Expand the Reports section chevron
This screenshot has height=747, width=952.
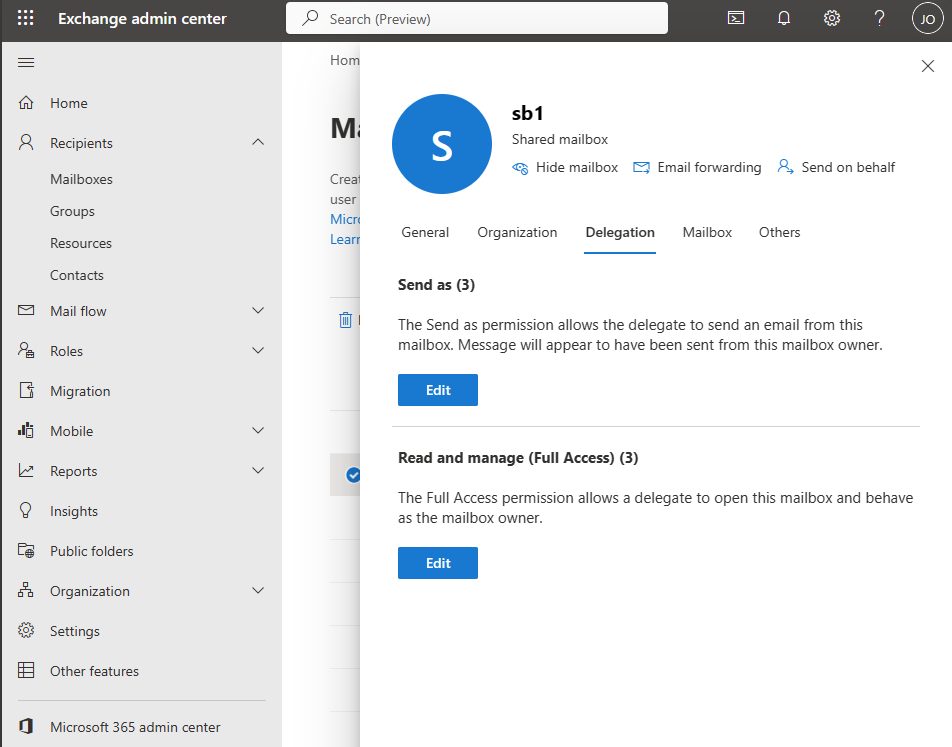258,471
